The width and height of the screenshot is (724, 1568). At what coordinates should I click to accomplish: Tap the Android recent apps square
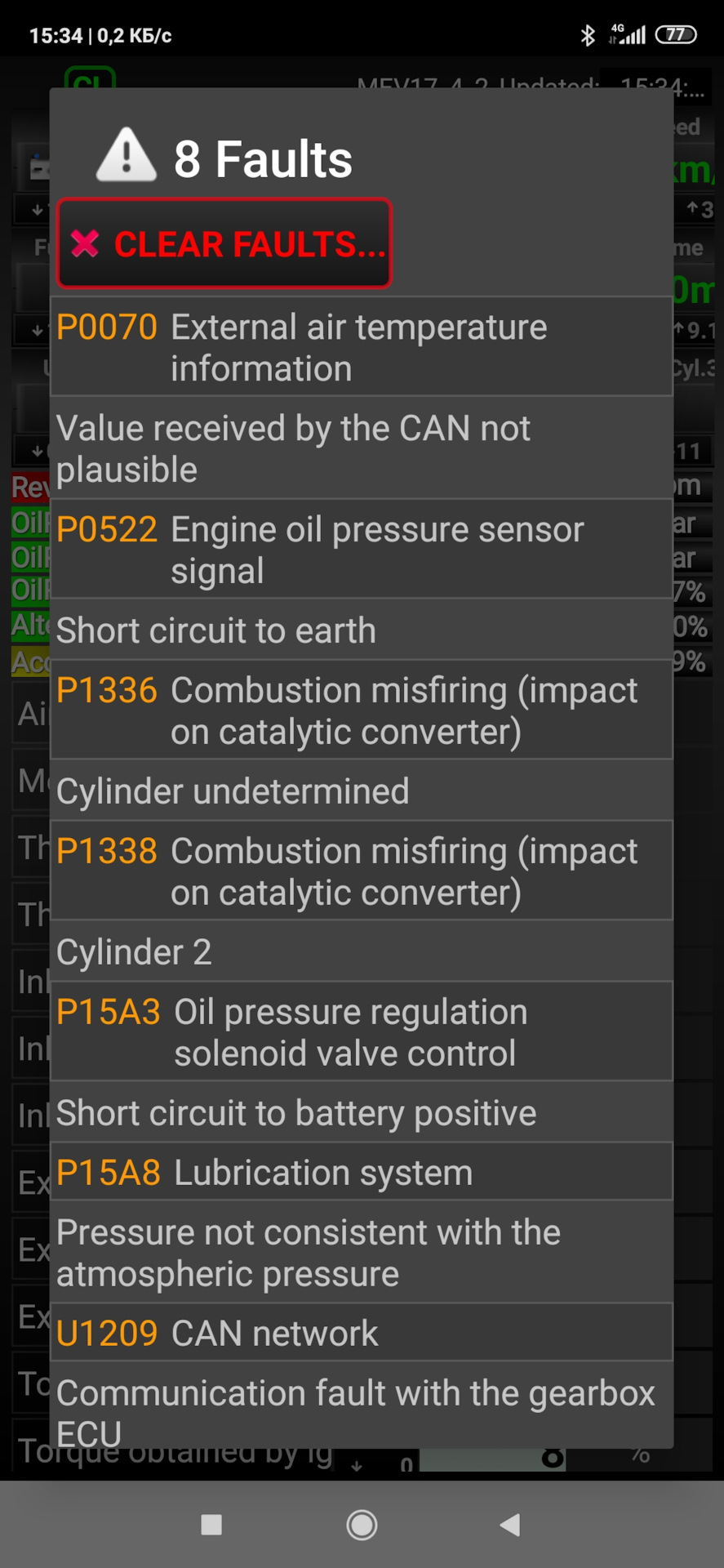211,1524
